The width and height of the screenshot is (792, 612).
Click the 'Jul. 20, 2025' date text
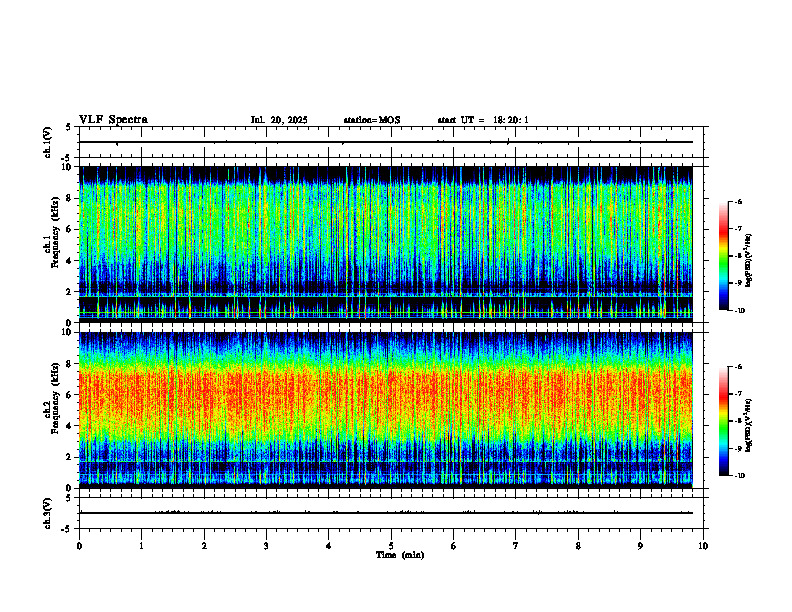click(x=279, y=120)
